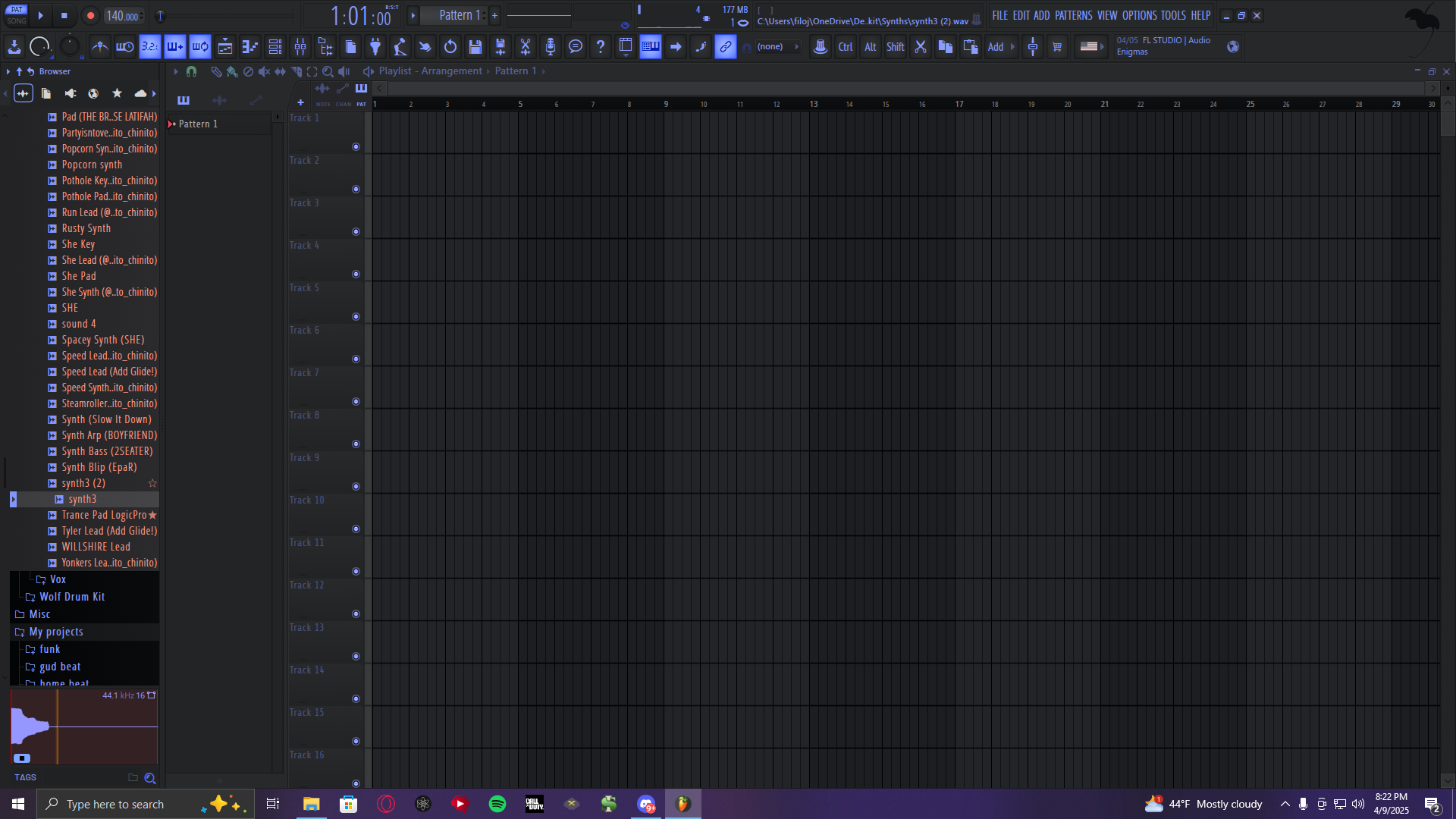This screenshot has height=819, width=1456.
Task: Click the scissors render-as-audio icon
Action: tap(526, 47)
